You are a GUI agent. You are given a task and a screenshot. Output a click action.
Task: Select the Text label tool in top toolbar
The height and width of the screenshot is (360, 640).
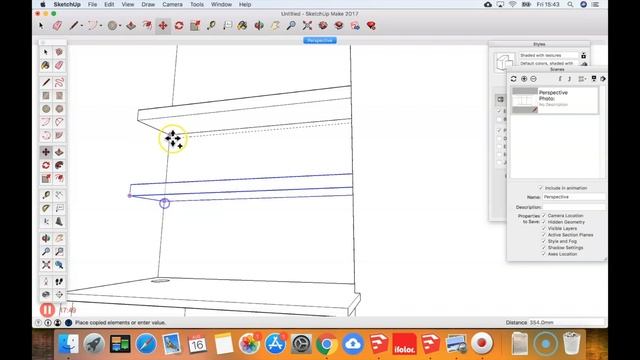[227, 26]
